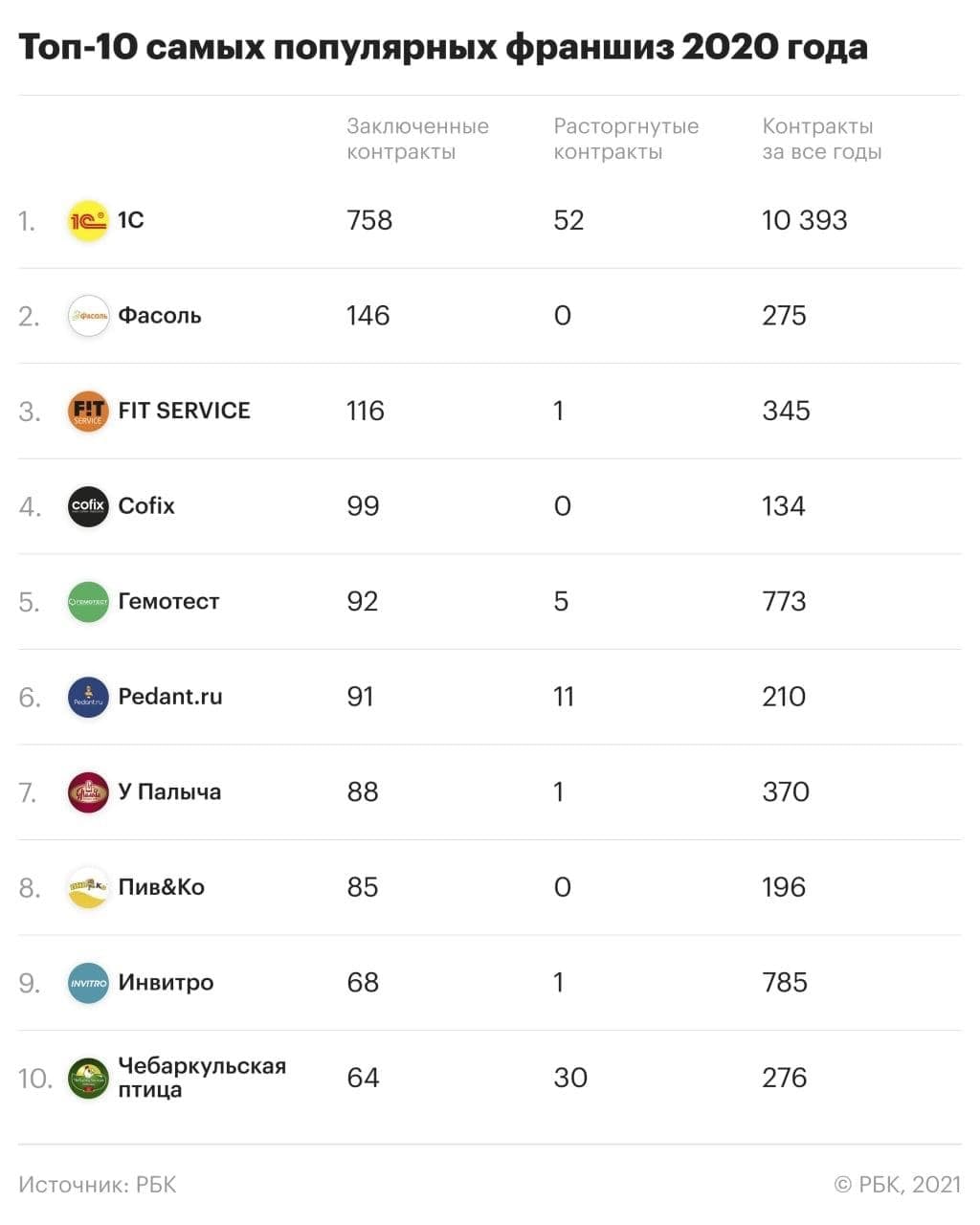This screenshot has height=1225, width=980.
Task: Click the Источник: РБК source text
Action: click(x=98, y=1185)
